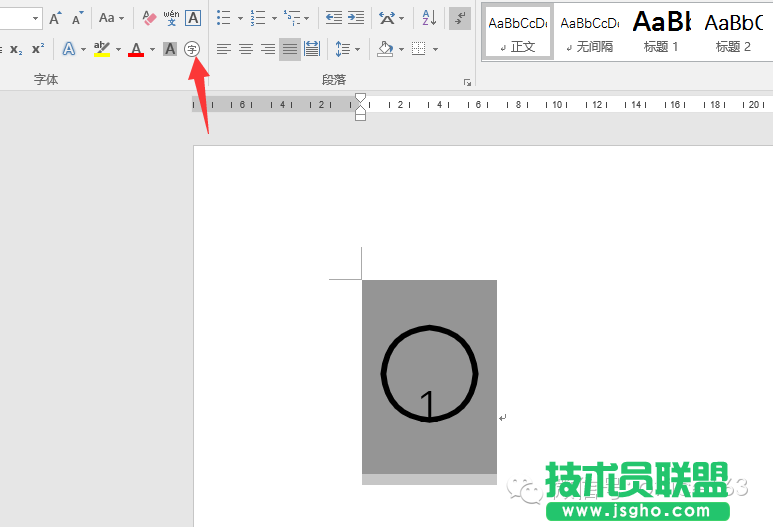Apply paragraph shading paint bucket
The image size is (773, 527).
click(385, 49)
